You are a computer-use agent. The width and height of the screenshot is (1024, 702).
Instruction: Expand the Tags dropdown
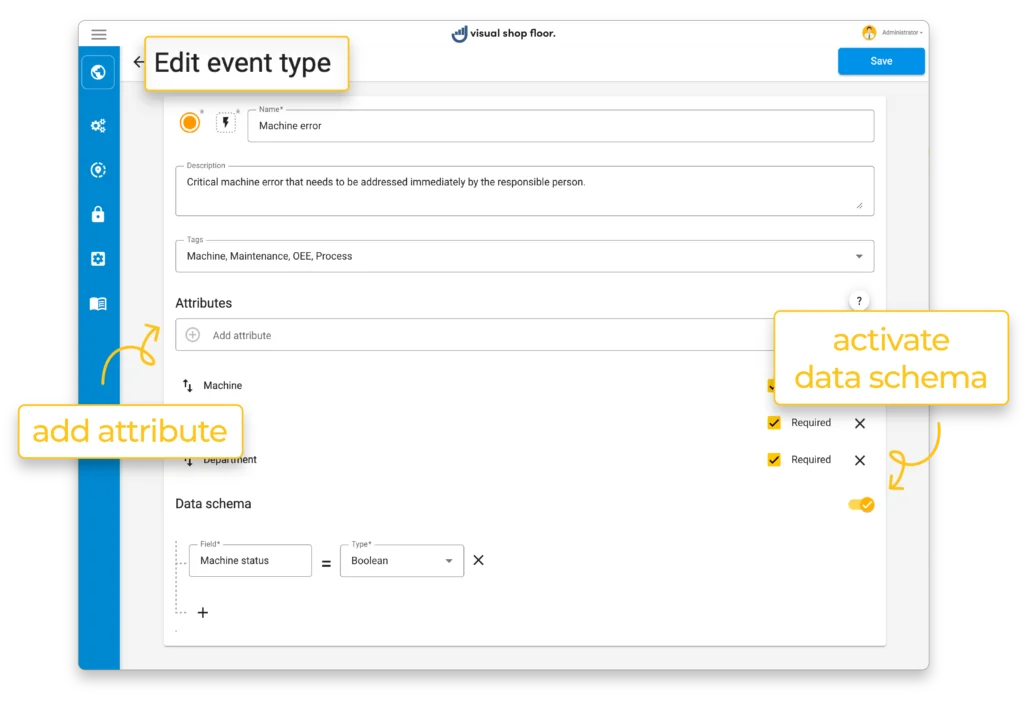pyautogui.click(x=858, y=256)
